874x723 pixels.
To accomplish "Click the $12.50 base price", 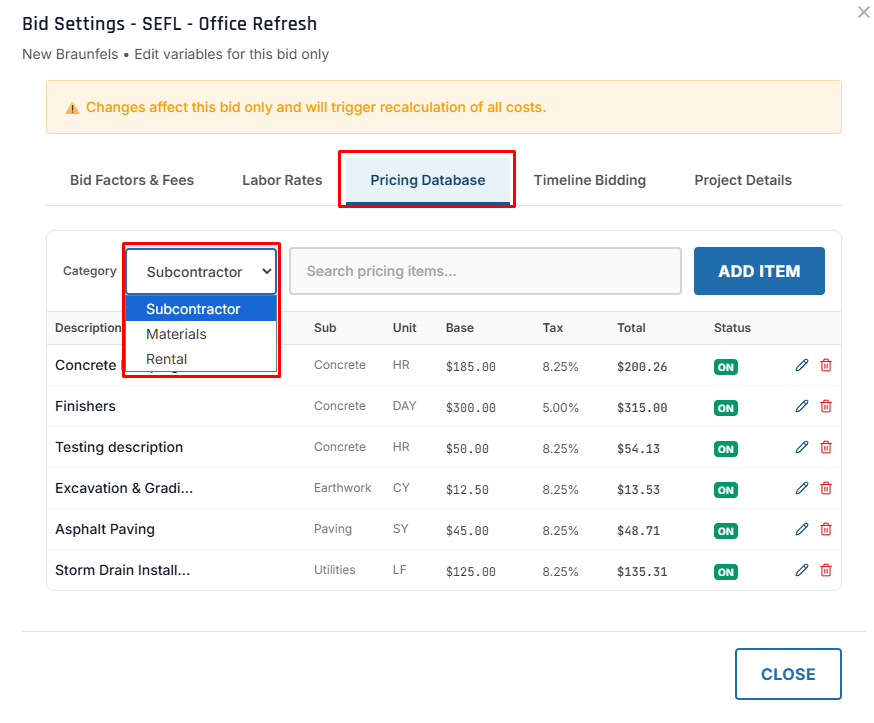I will pos(467,490).
